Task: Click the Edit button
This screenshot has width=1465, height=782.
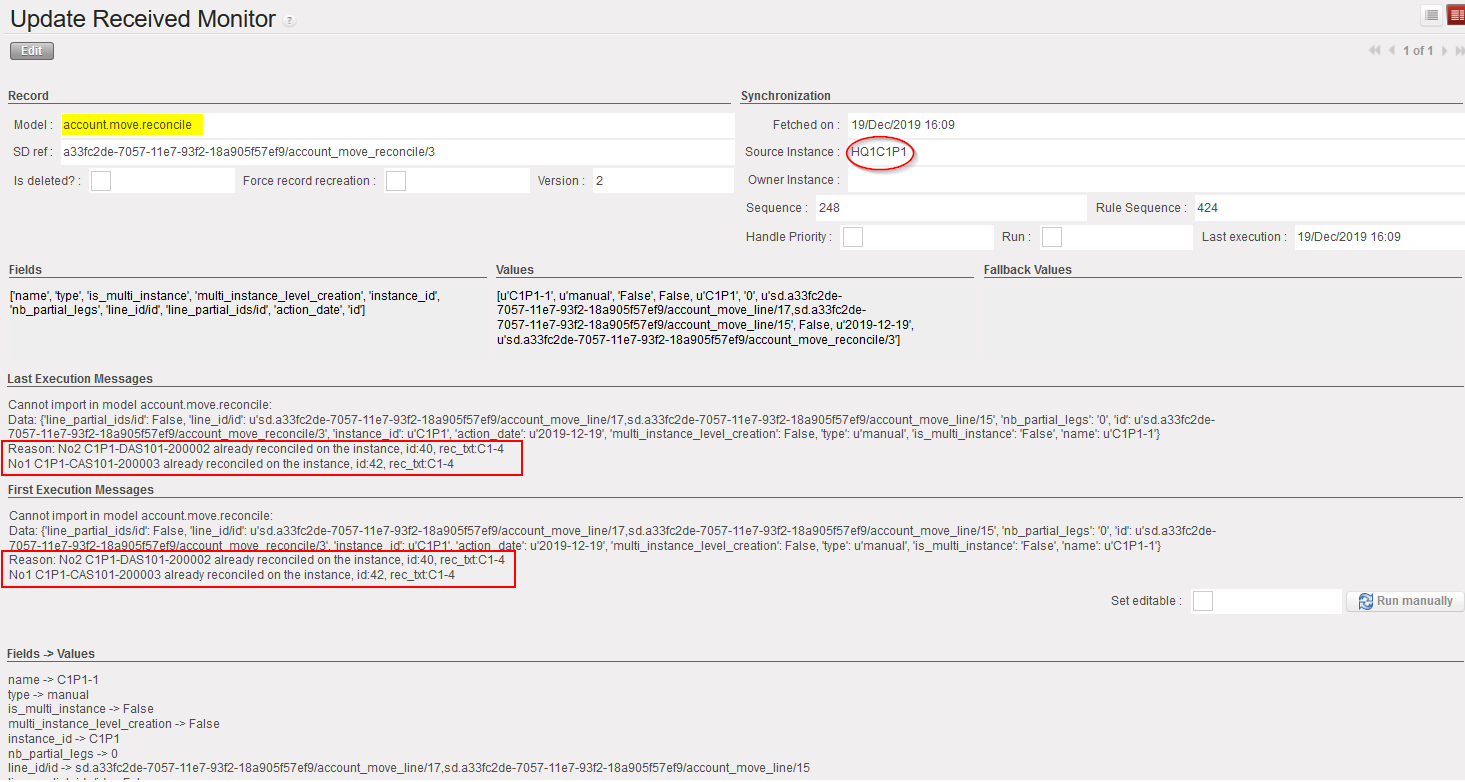Action: (32, 51)
